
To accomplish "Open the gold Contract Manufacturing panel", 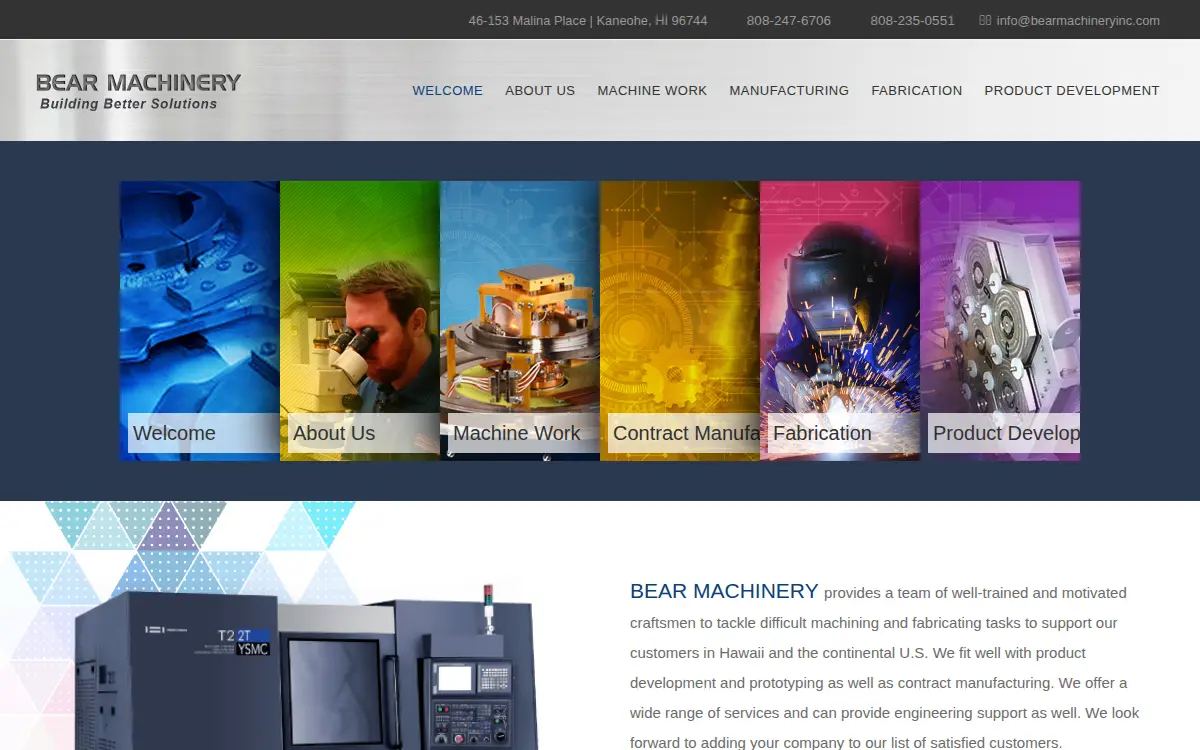I will point(680,321).
